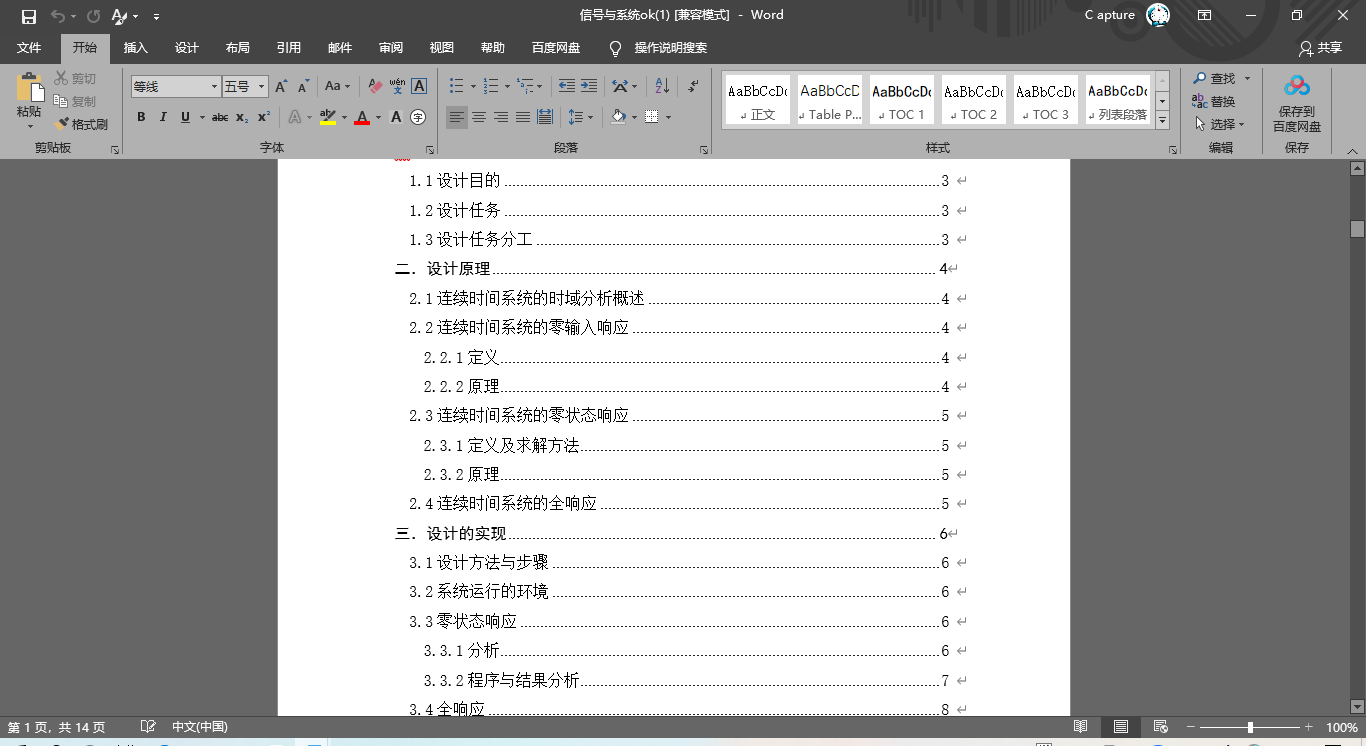This screenshot has width=1366, height=746.
Task: Click the Replace (替换) button
Action: (1214, 101)
